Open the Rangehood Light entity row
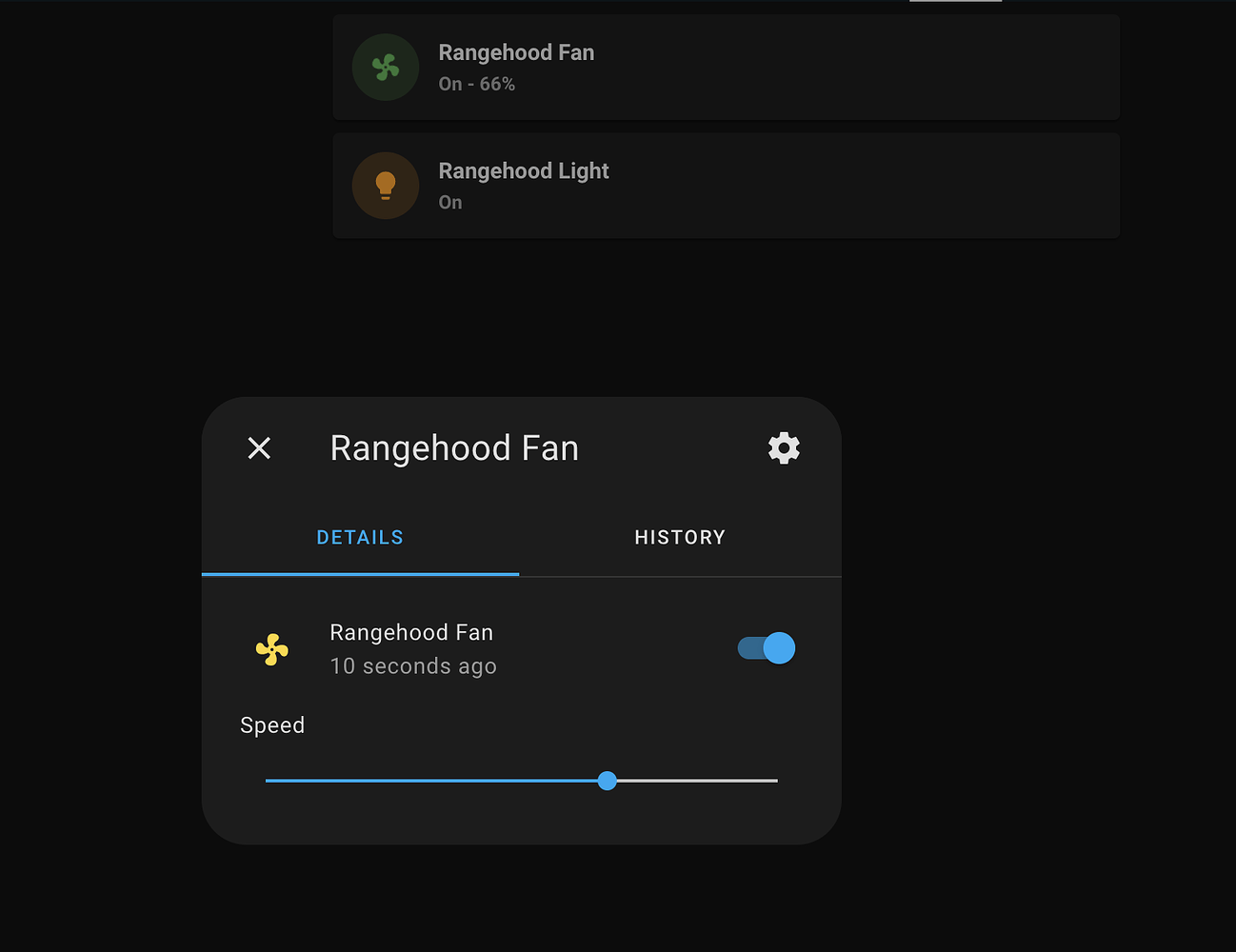1236x952 pixels. (x=726, y=185)
